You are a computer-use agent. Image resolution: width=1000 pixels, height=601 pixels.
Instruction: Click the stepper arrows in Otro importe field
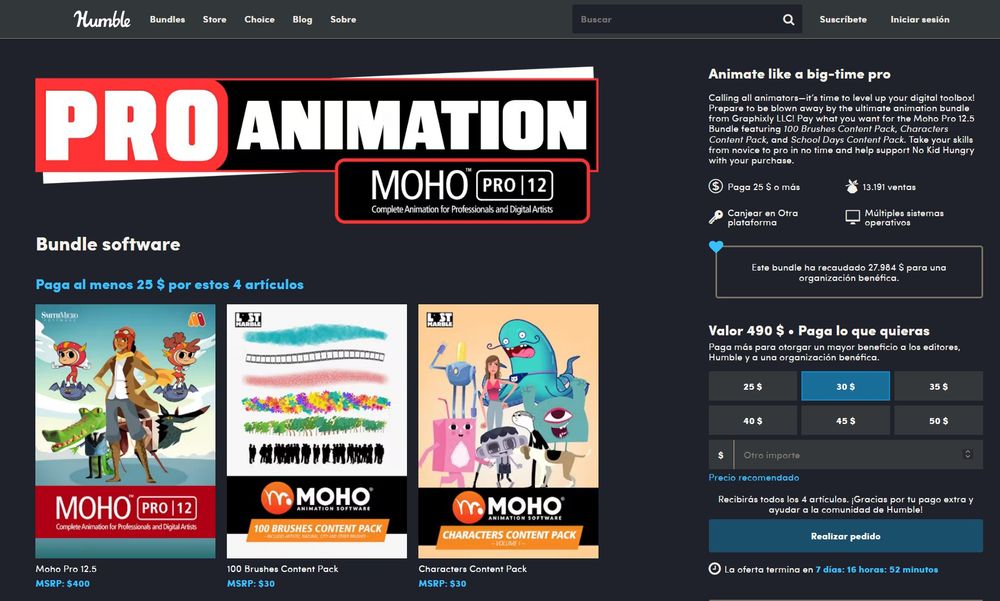[967, 454]
